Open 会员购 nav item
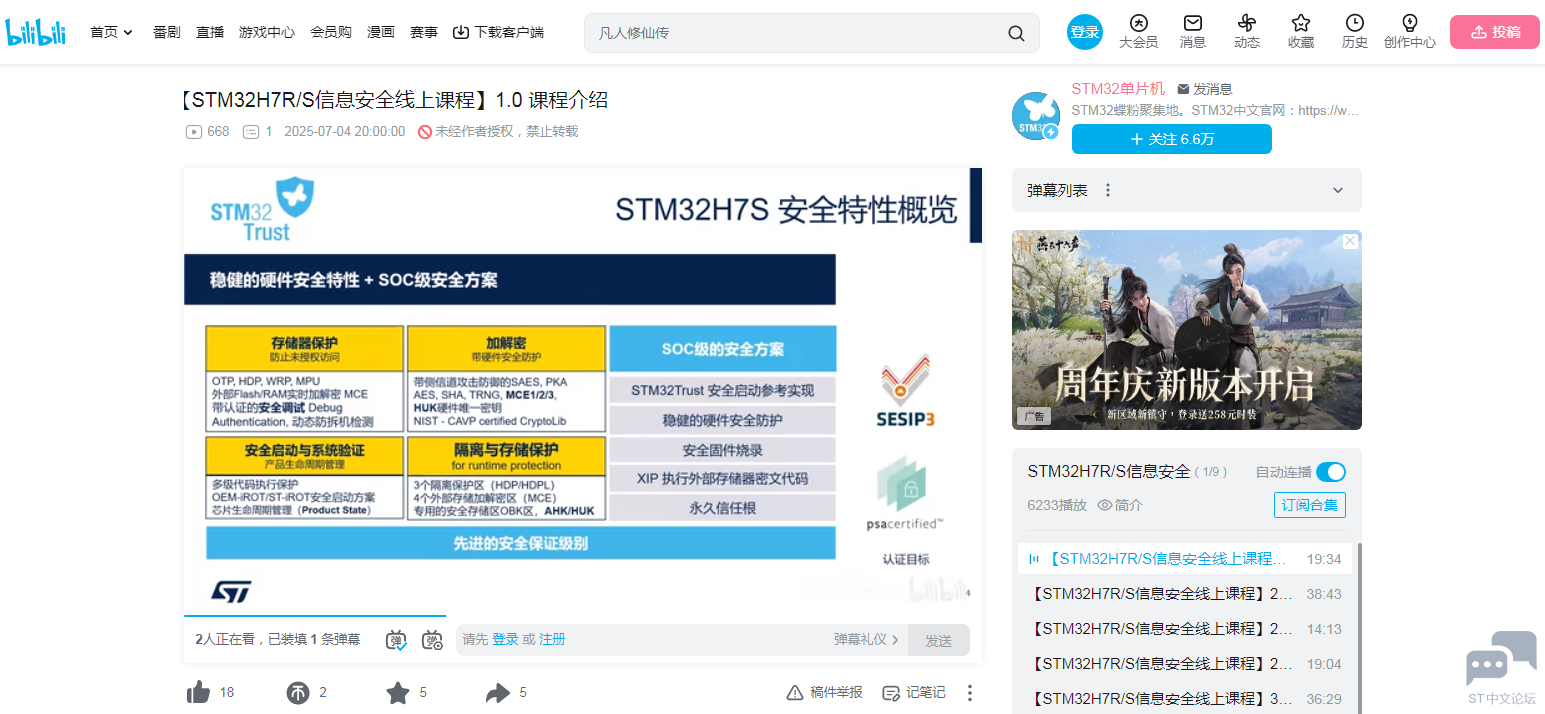Screen dimensions: 1545x714 tap(331, 32)
